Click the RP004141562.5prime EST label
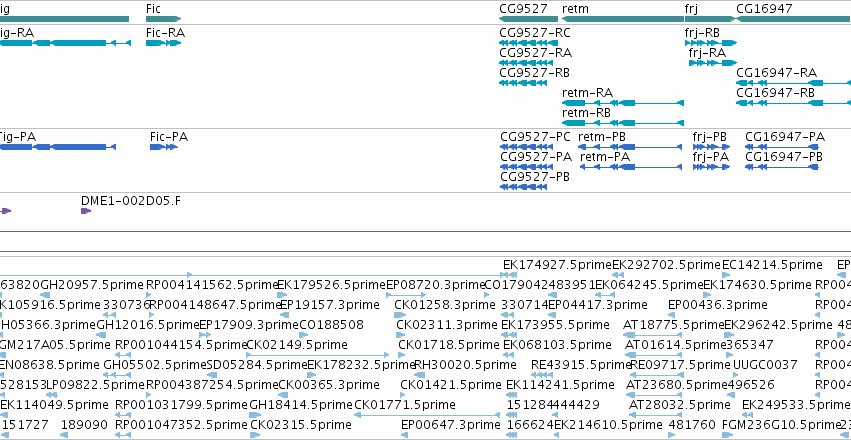 click(212, 284)
